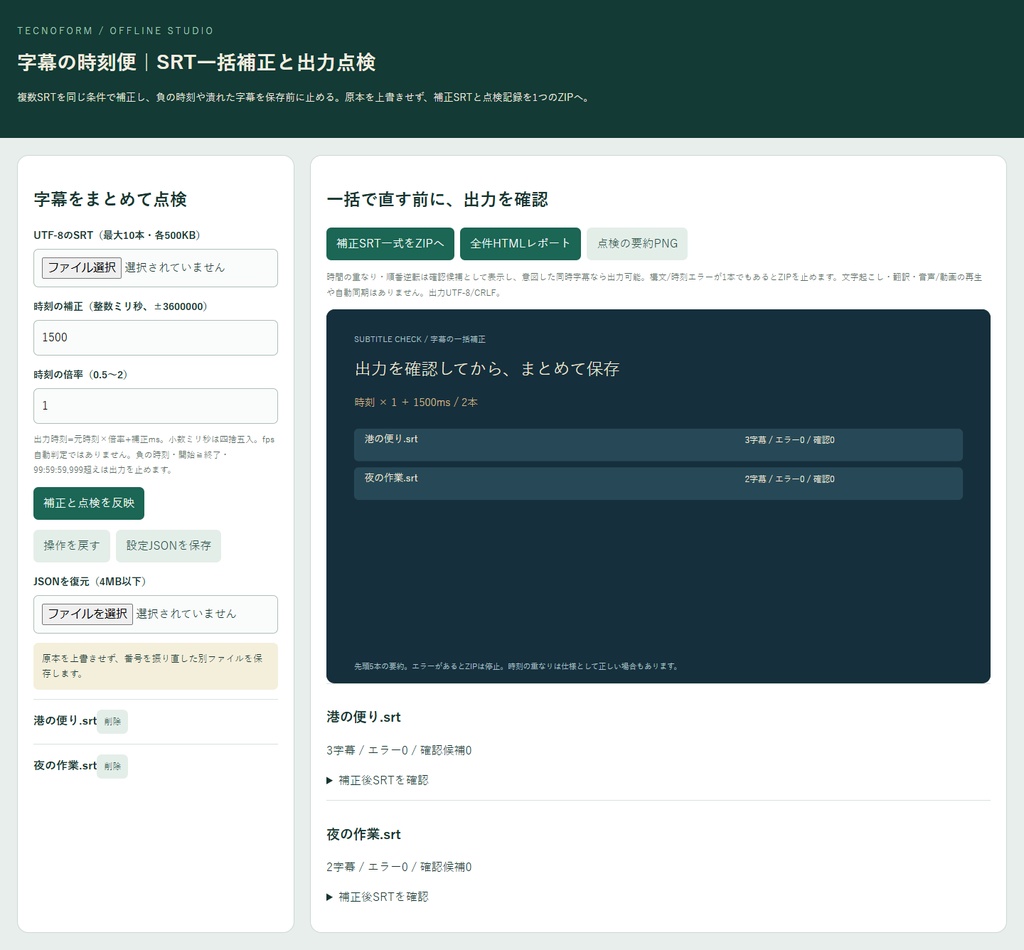Click the '時刻の補正（整数ミリ秒、±3600000）' label
The width and height of the screenshot is (1024, 950).
(121, 307)
